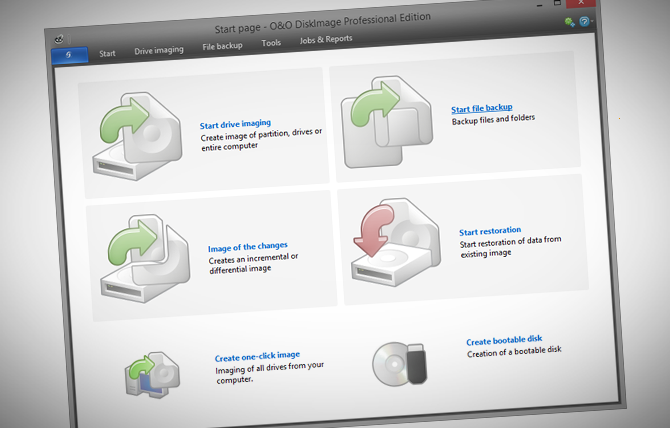Click the Create one-click image computer icon
The height and width of the screenshot is (428, 670).
point(153,375)
